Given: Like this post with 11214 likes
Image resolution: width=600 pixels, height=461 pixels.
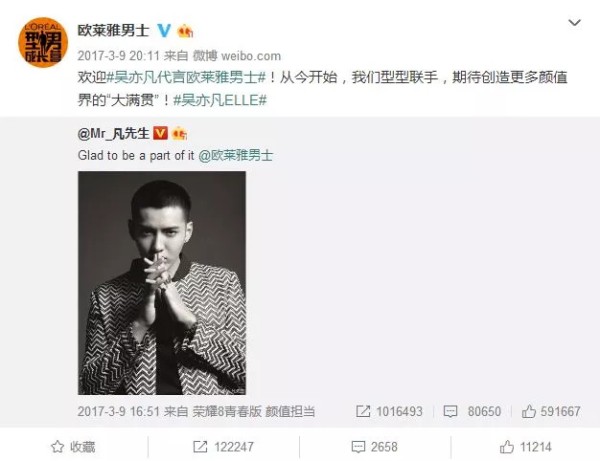Looking at the screenshot, I should click(x=525, y=447).
